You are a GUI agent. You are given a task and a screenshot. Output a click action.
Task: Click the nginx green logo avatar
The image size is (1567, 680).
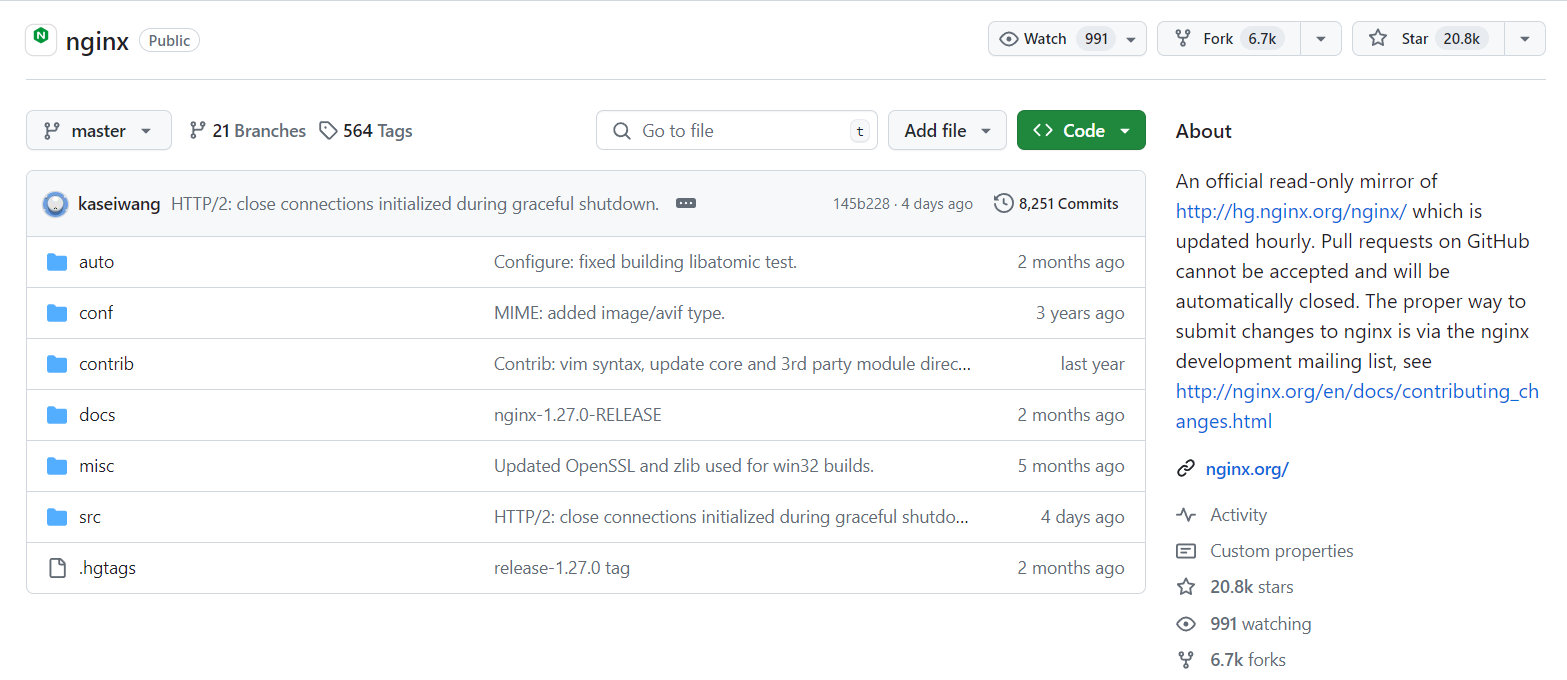[x=41, y=38]
